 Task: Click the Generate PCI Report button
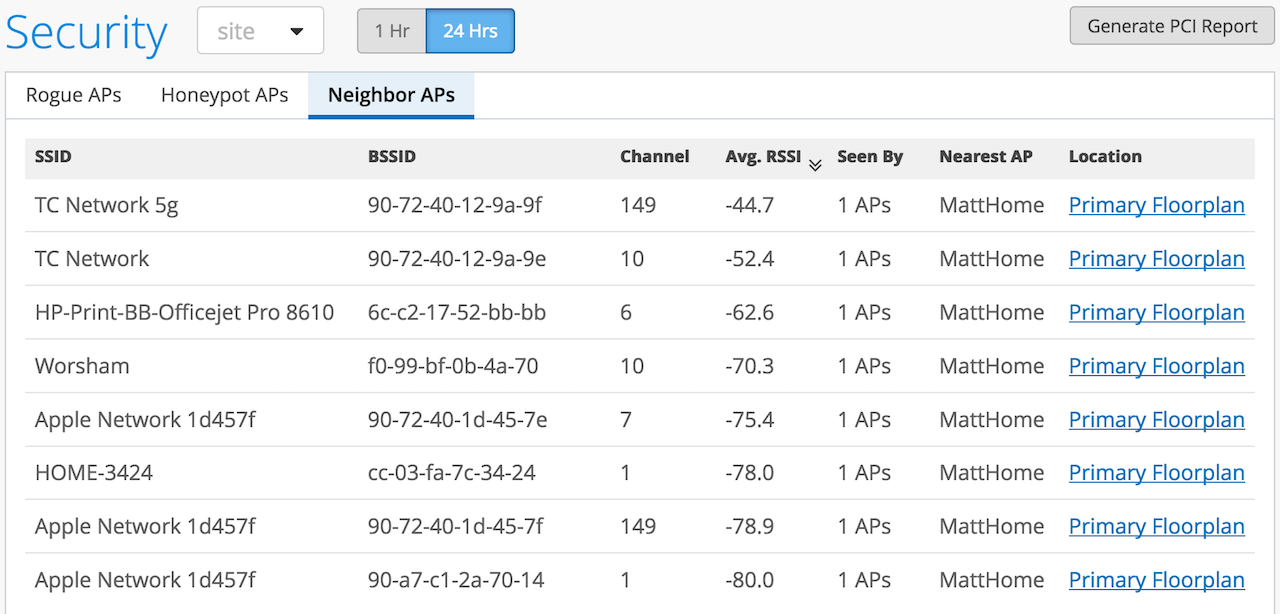1172,27
